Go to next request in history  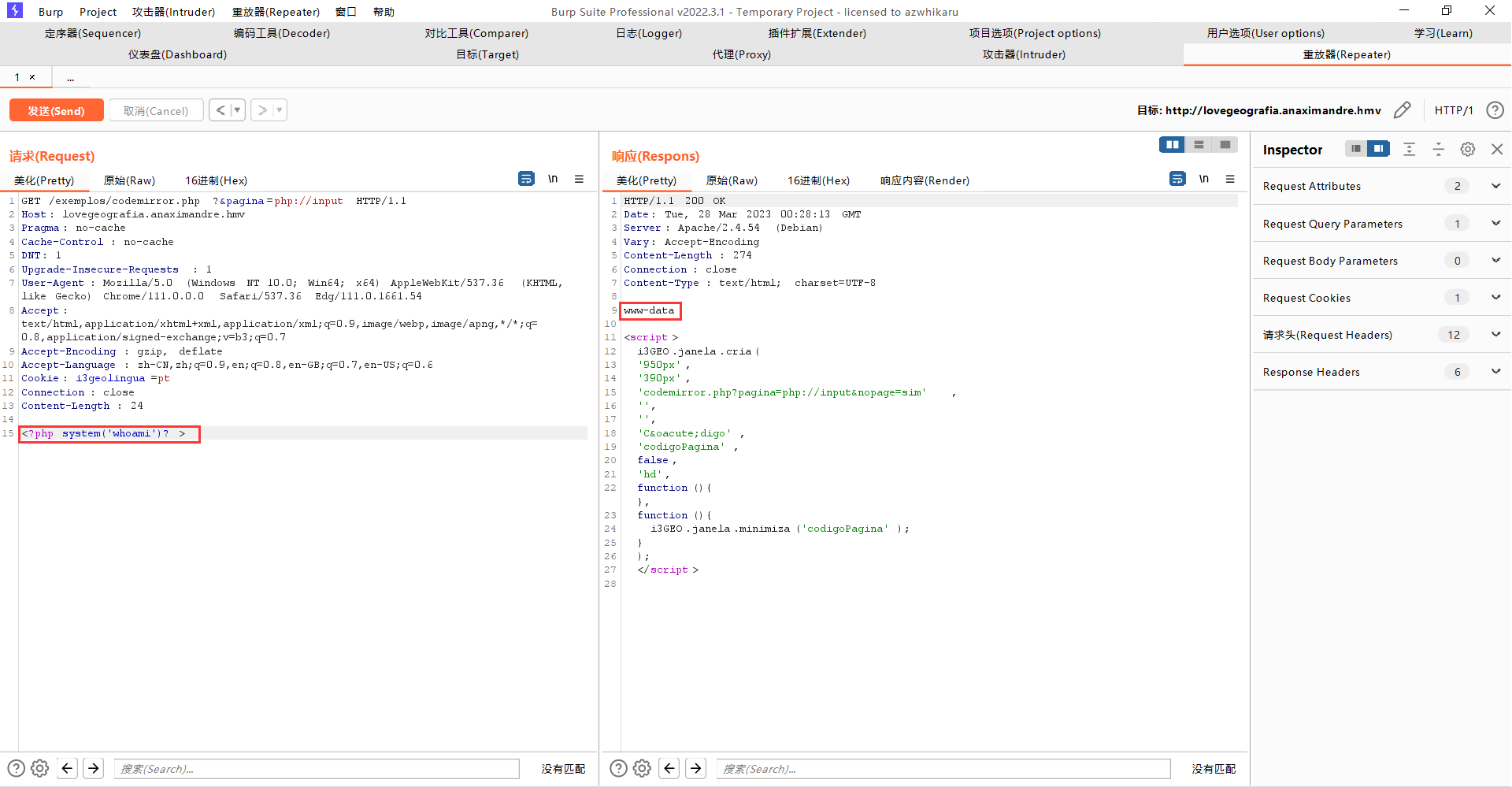click(x=262, y=110)
